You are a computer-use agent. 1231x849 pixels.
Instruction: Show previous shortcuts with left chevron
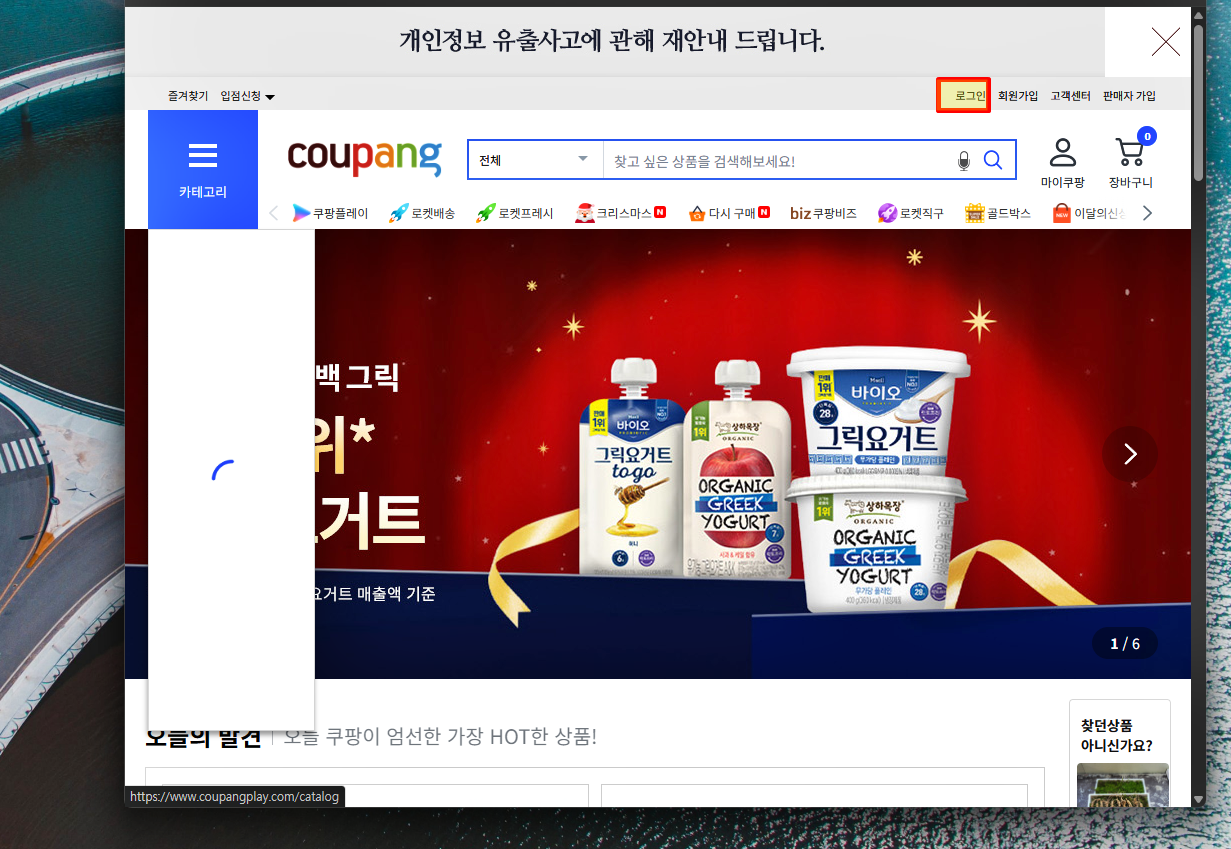[x=274, y=213]
